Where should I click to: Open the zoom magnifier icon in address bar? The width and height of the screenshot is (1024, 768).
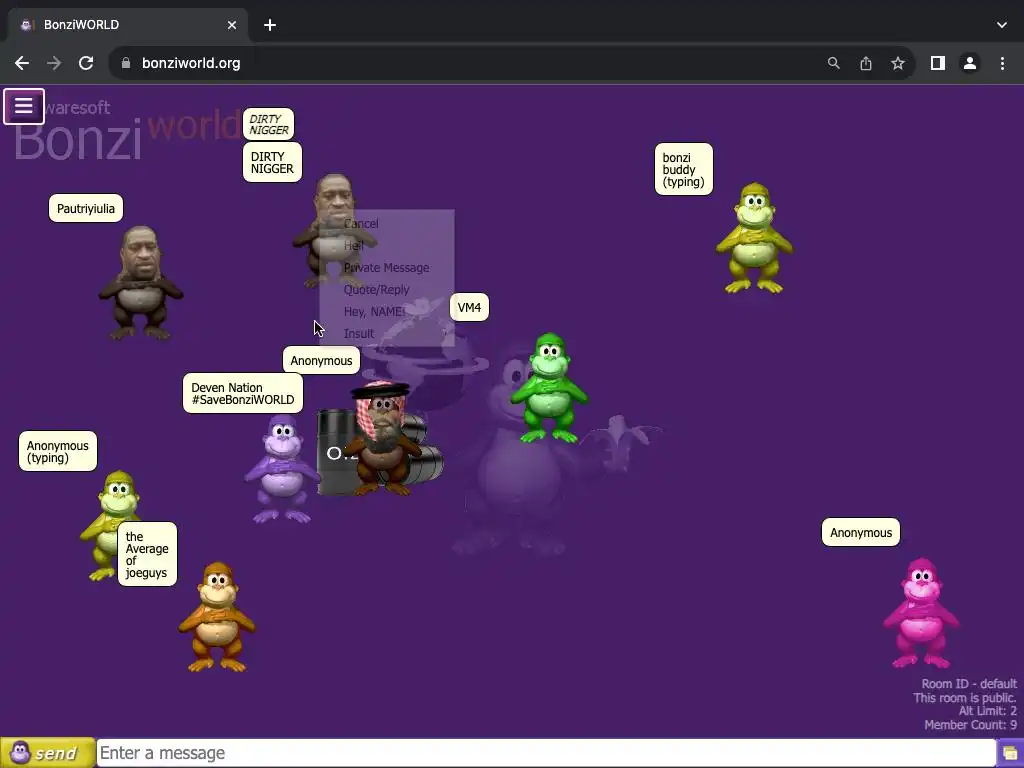[833, 63]
